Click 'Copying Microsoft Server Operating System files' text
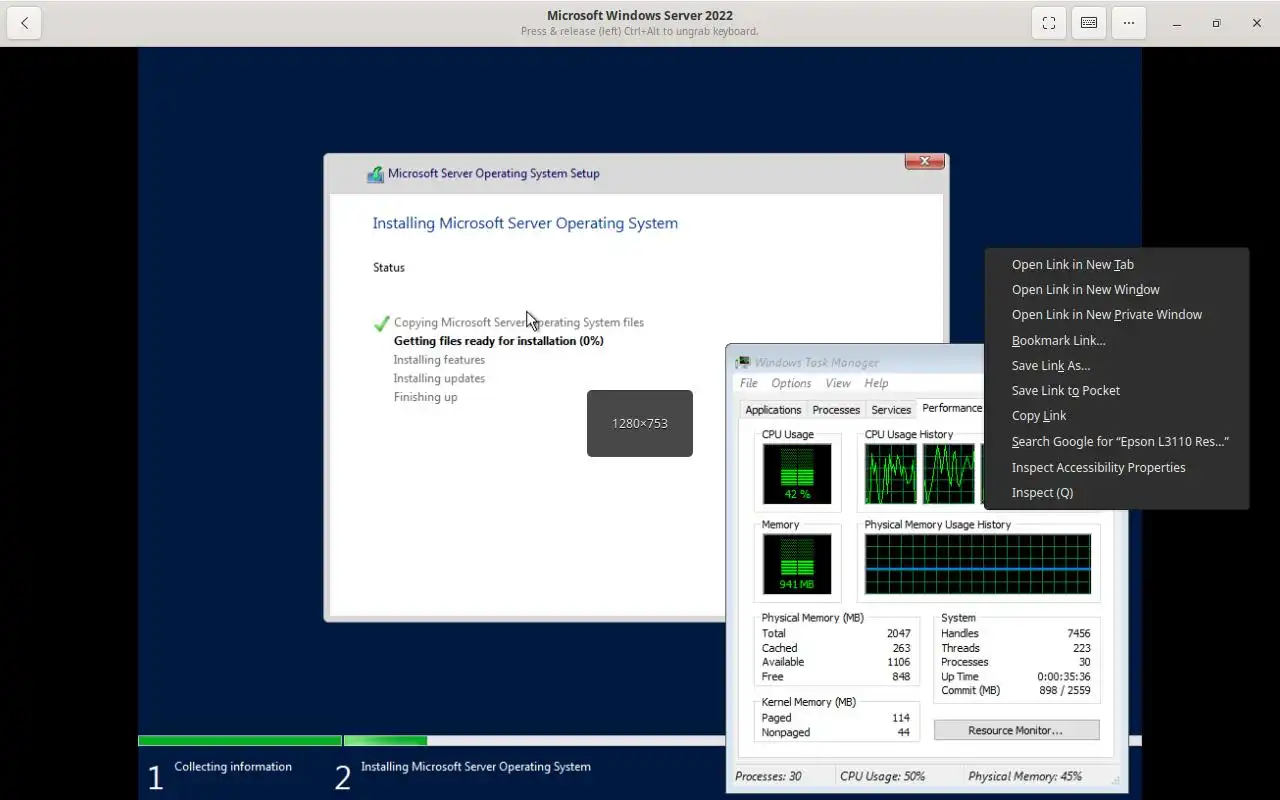1280x800 pixels. (519, 322)
